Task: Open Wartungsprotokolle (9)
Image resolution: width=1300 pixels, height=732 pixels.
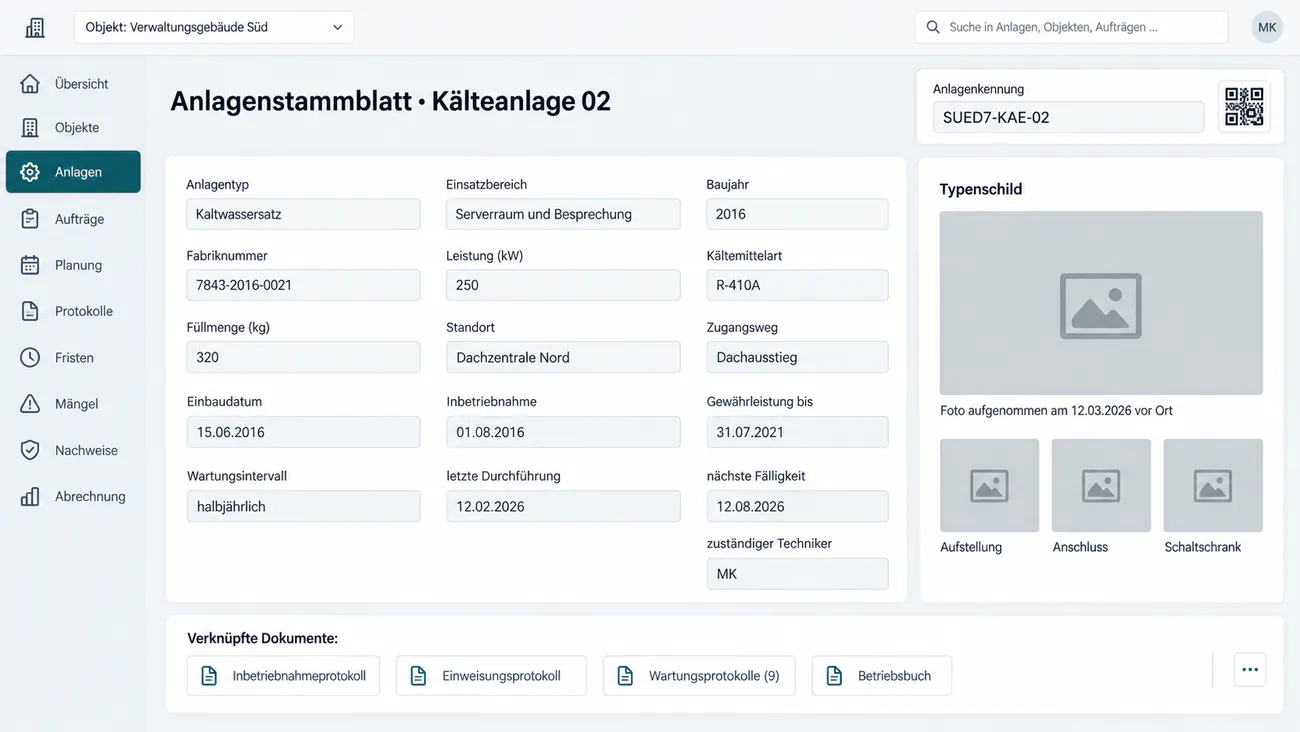Action: 699,676
